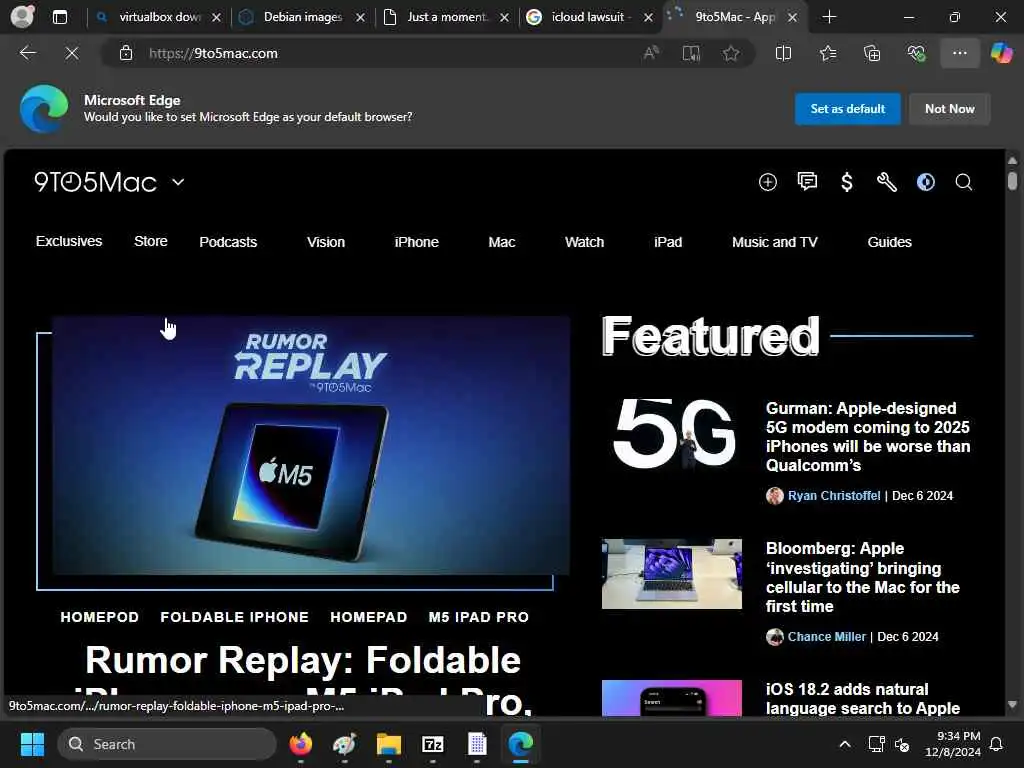Close the icloud lawsuit tab

point(648,18)
